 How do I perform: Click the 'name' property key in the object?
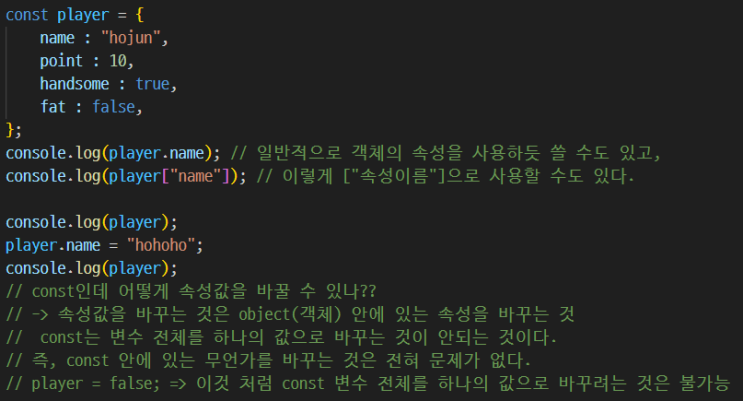57,38
